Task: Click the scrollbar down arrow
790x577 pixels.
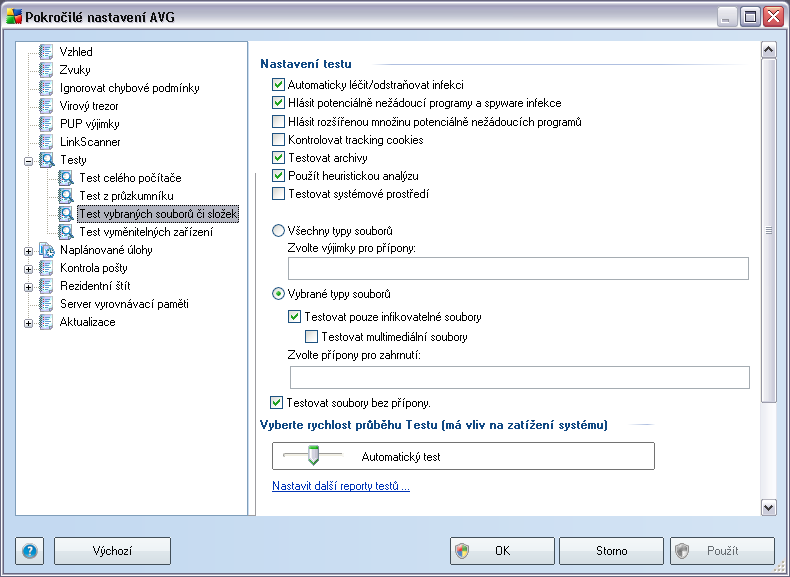Action: [x=768, y=507]
